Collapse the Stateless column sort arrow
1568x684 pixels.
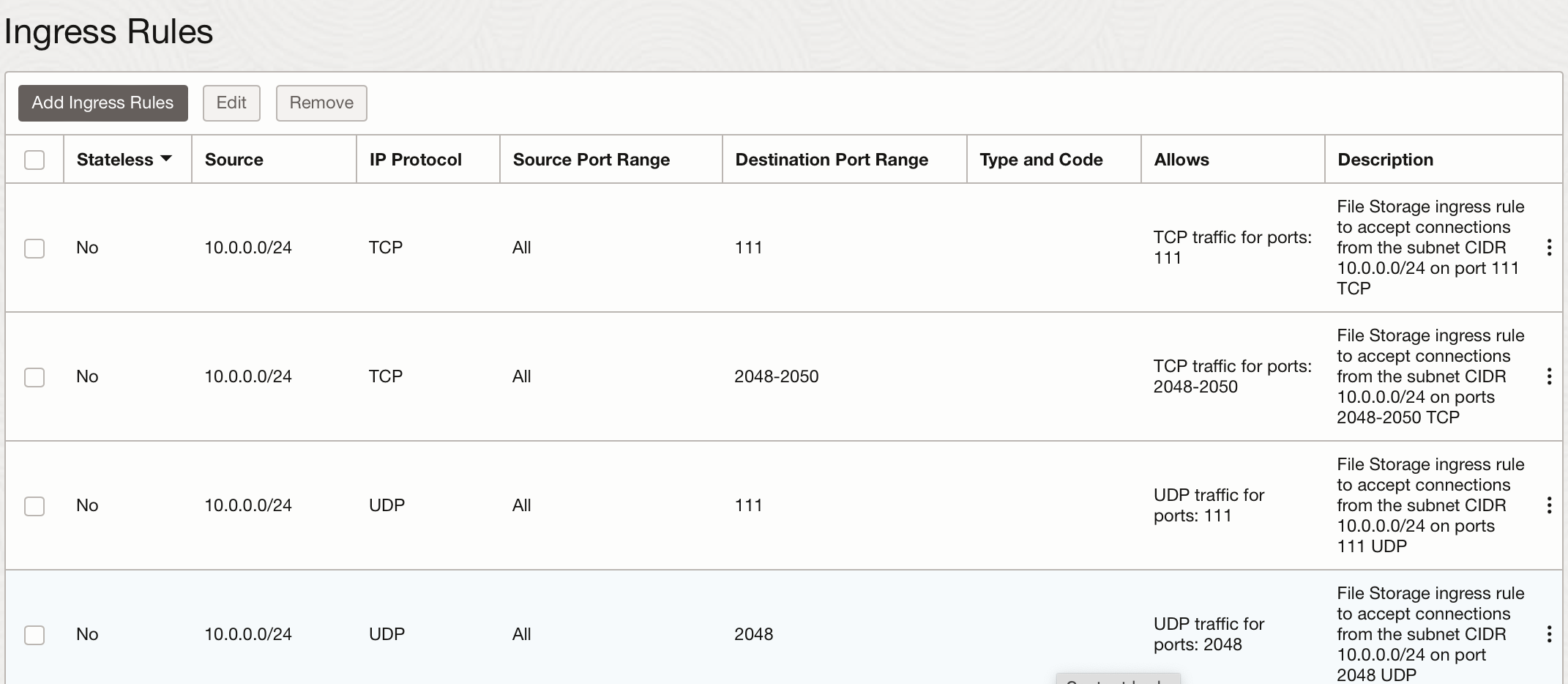coord(166,158)
